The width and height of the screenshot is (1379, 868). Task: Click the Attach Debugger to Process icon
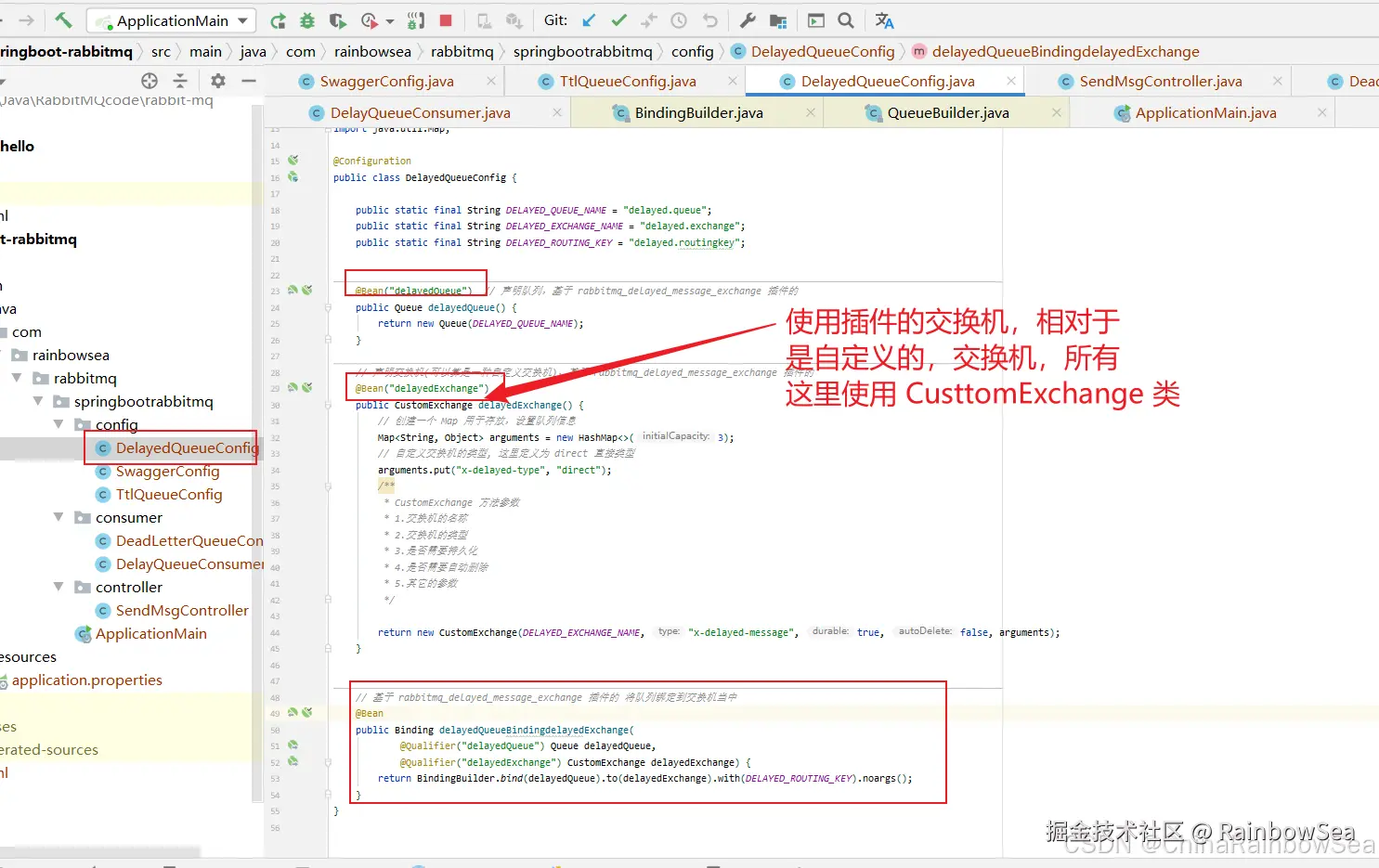click(416, 20)
